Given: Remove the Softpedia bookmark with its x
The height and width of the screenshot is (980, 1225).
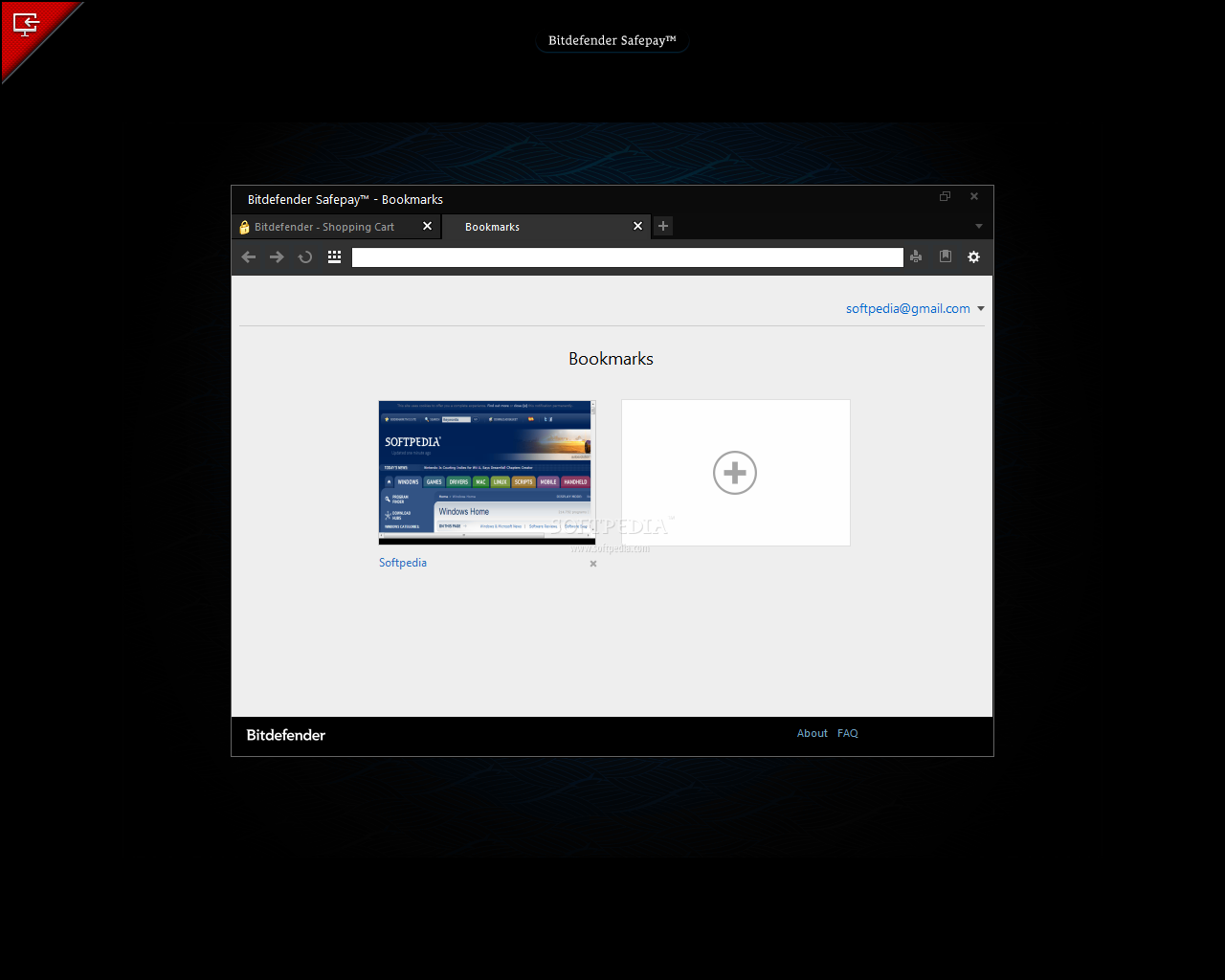Looking at the screenshot, I should coord(593,564).
